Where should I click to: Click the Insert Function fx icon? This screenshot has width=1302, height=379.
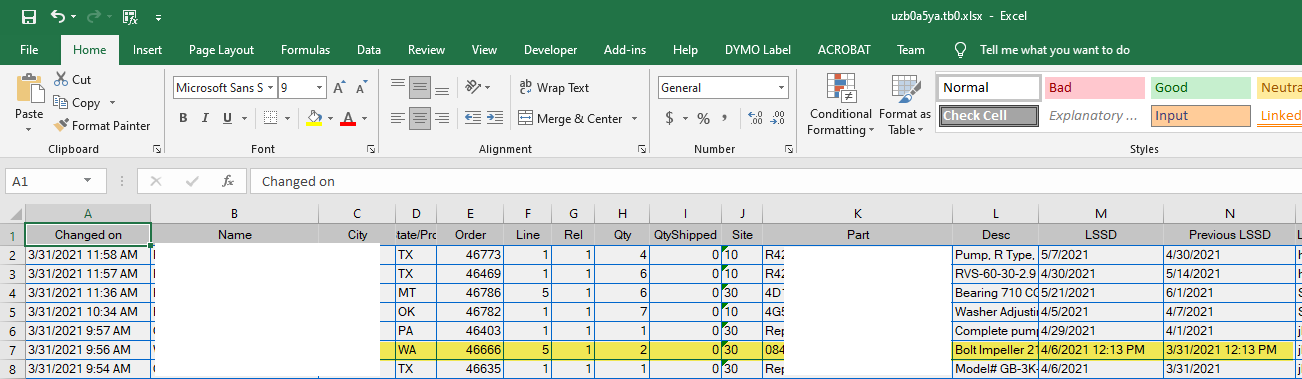[x=228, y=181]
